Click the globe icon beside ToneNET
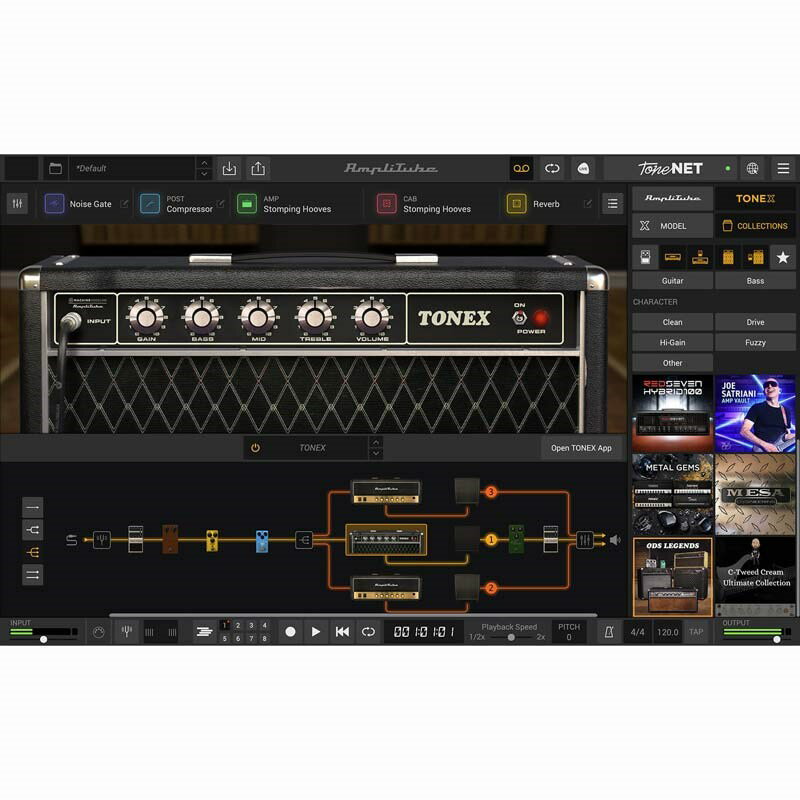Image resolution: width=800 pixels, height=800 pixels. [752, 168]
